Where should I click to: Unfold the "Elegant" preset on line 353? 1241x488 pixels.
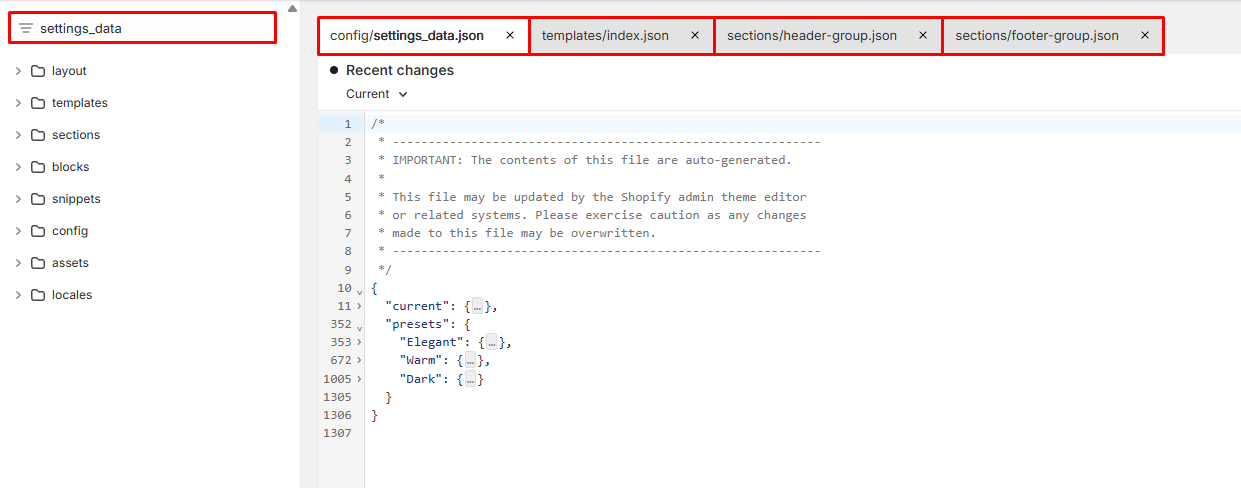coord(359,343)
